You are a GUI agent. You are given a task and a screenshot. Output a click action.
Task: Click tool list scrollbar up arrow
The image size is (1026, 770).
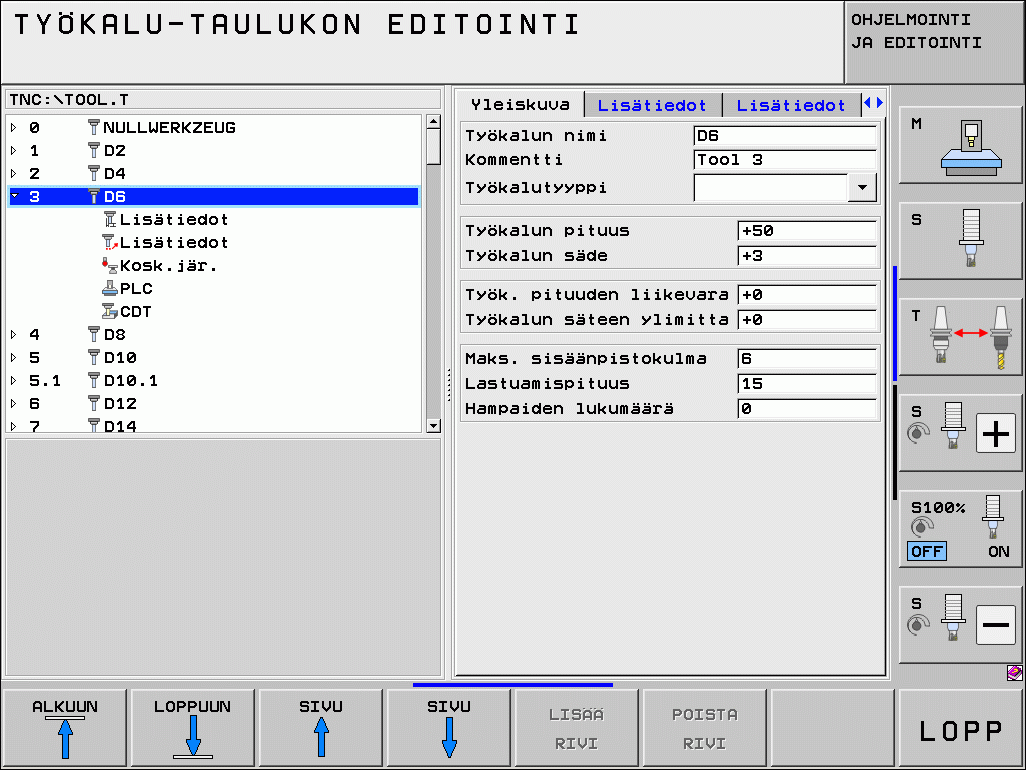coord(433,122)
